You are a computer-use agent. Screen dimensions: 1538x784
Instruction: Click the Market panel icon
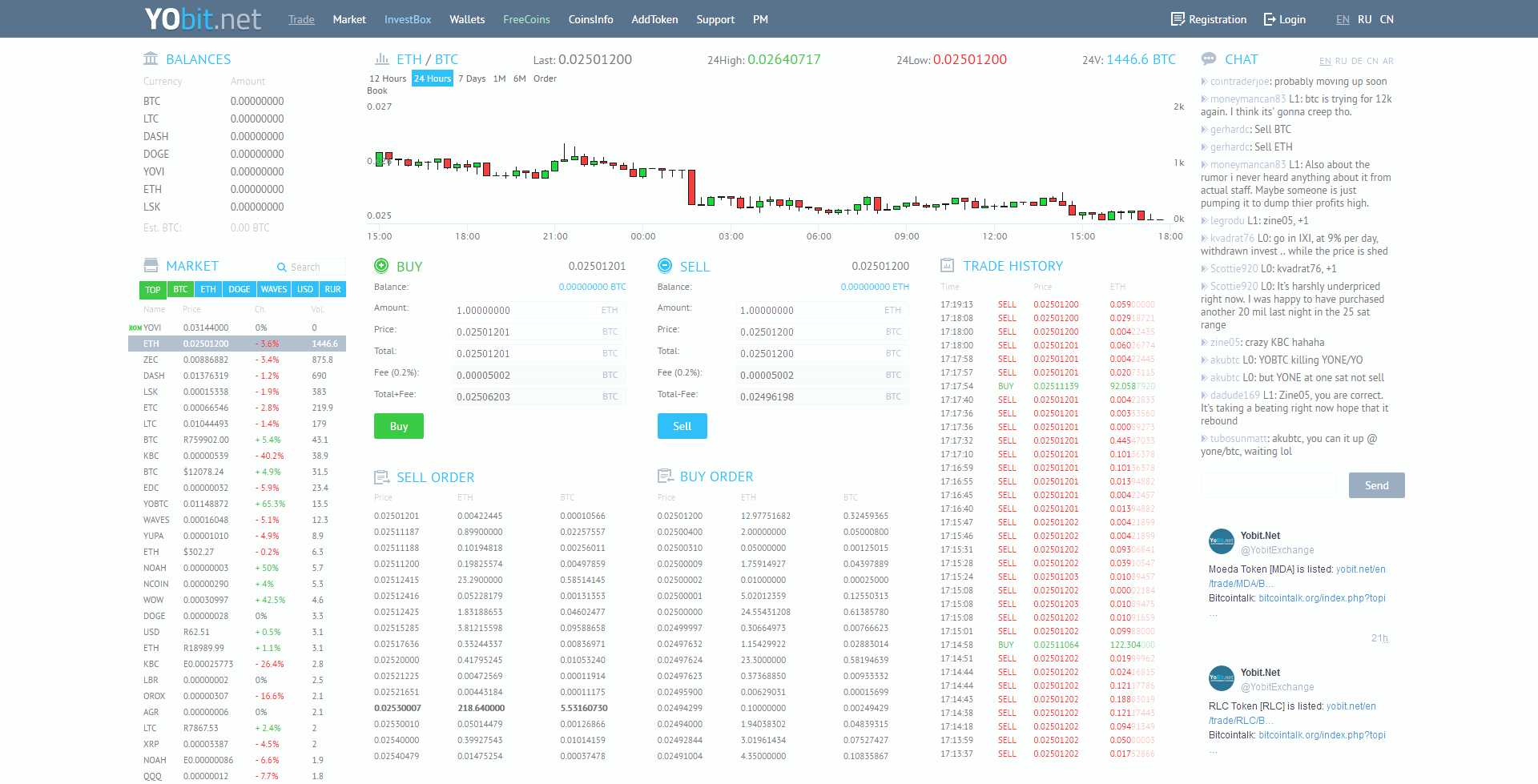tap(151, 265)
